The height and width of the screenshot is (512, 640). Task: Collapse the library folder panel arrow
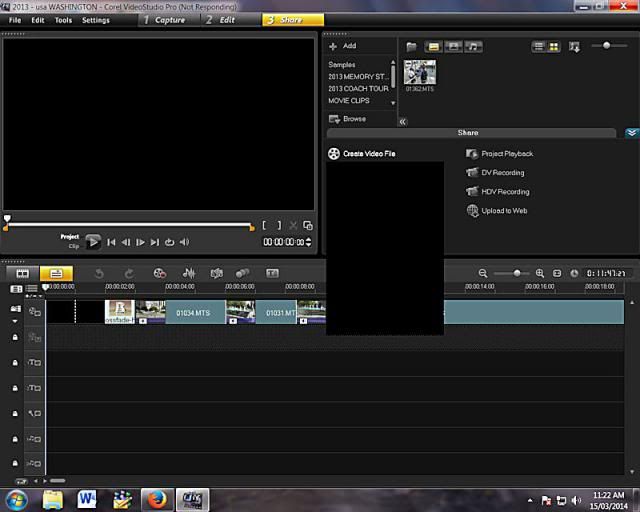pos(402,121)
